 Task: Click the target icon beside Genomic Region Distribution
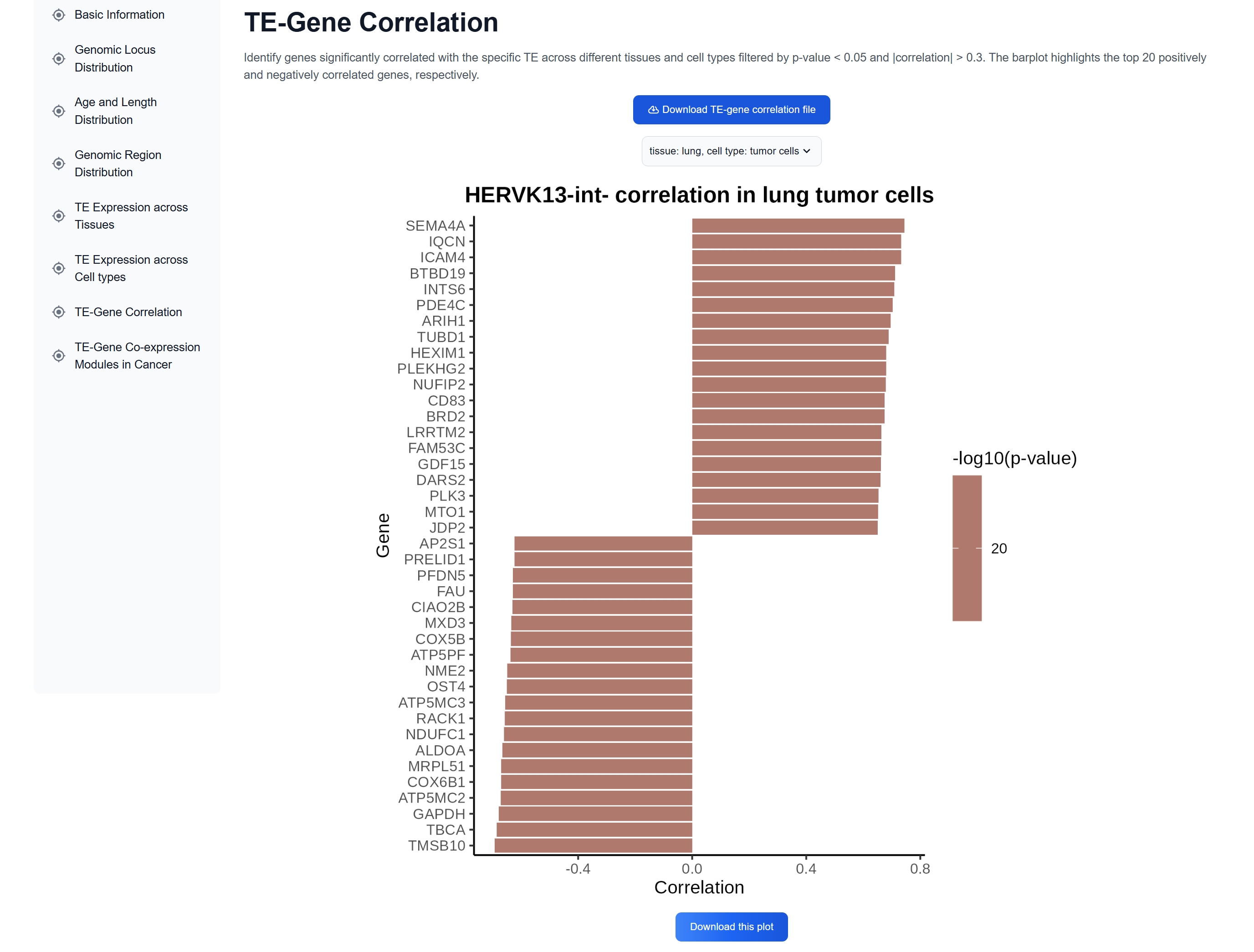click(58, 163)
